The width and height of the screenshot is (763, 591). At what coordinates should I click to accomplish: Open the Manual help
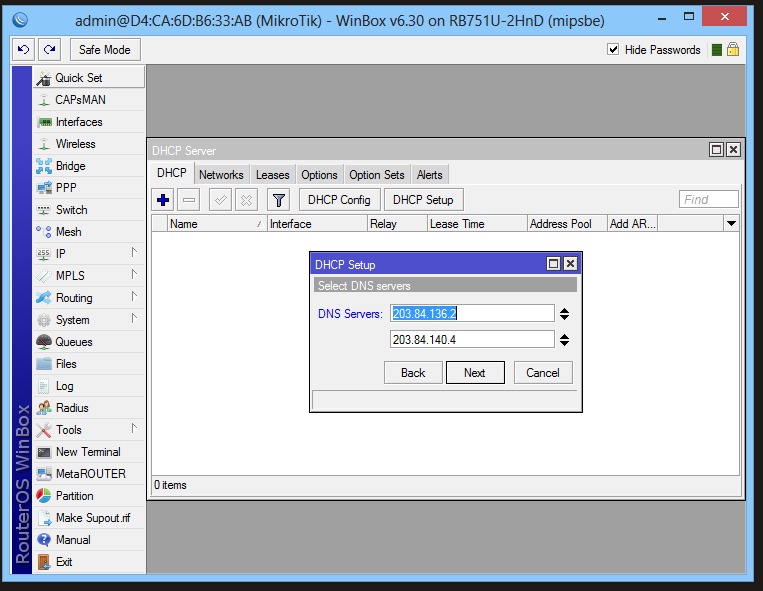tap(89, 540)
